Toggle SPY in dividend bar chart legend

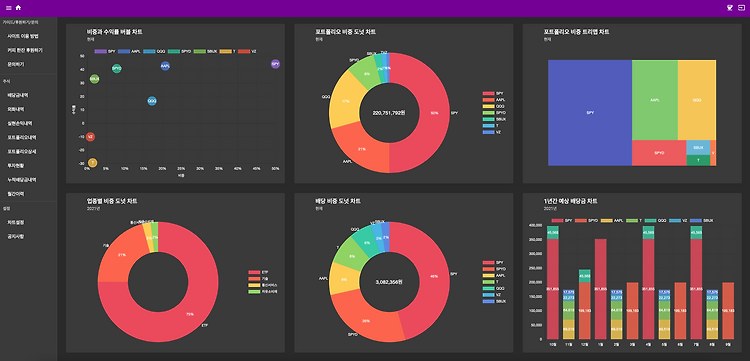point(562,220)
